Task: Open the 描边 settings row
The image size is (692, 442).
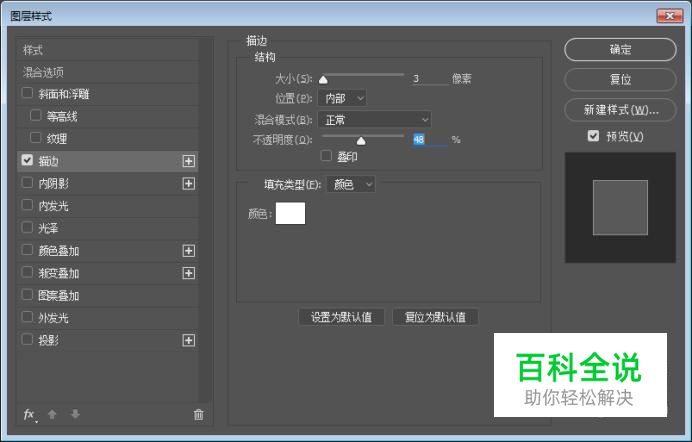Action: [108, 161]
